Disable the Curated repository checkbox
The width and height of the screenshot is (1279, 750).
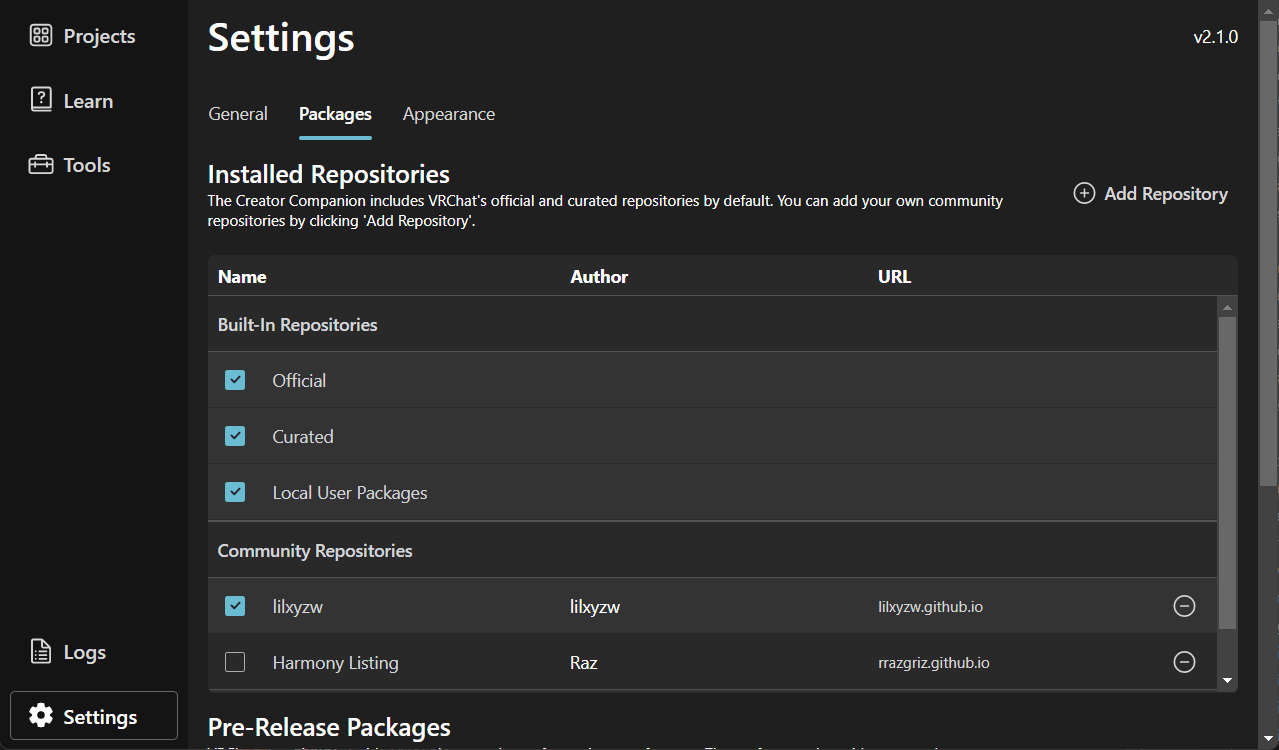[235, 436]
